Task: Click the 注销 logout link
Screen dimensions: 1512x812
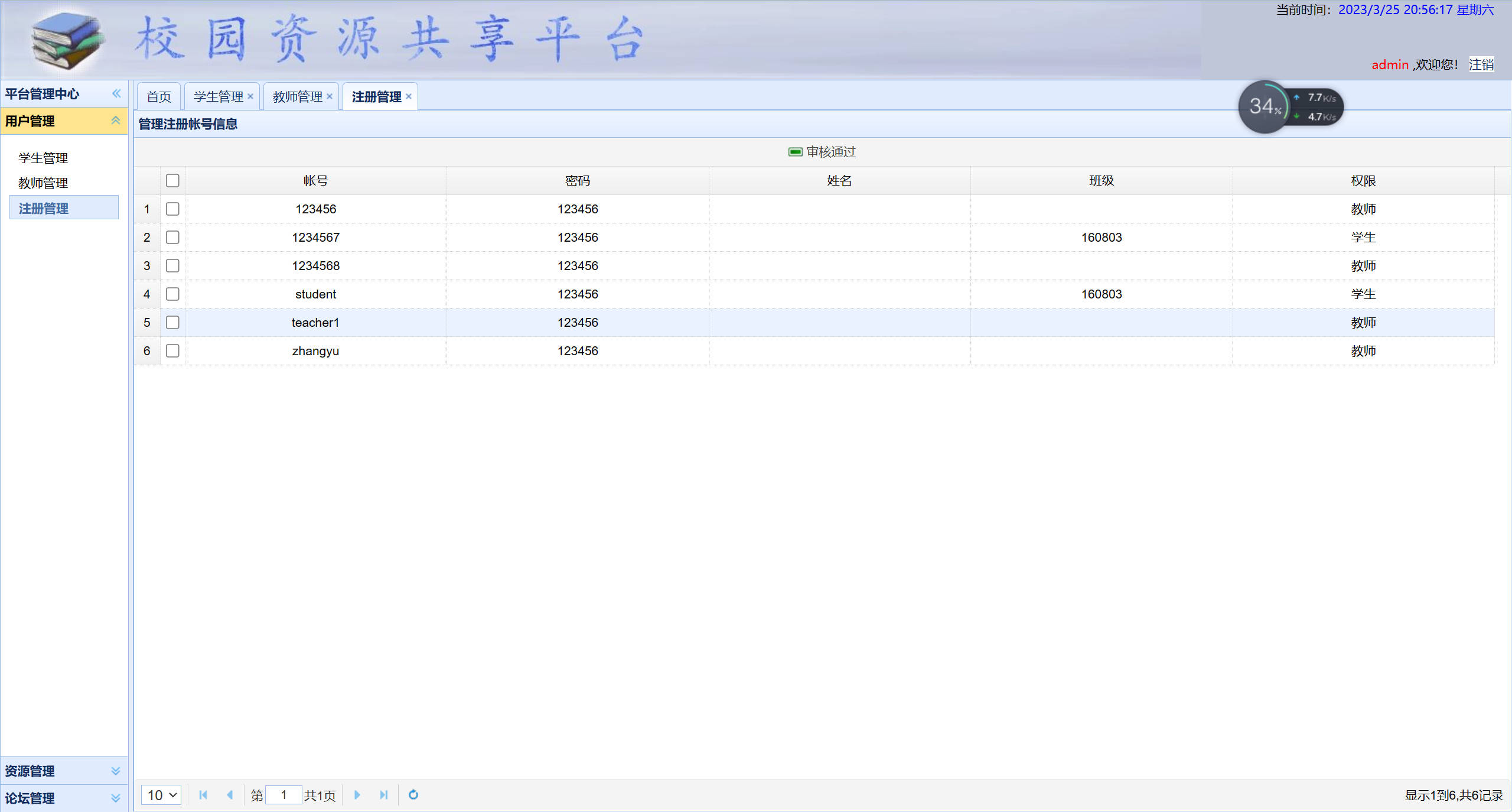Action: click(x=1481, y=64)
